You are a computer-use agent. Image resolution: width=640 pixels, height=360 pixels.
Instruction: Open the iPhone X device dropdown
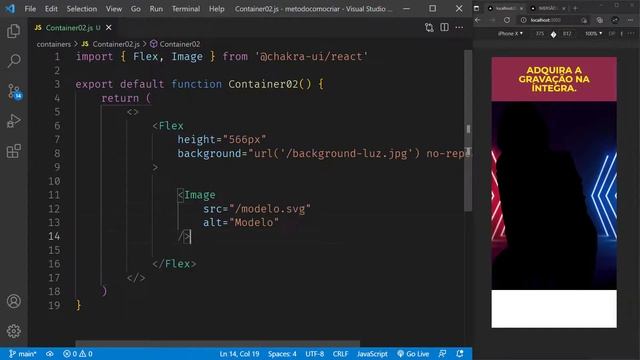point(510,34)
